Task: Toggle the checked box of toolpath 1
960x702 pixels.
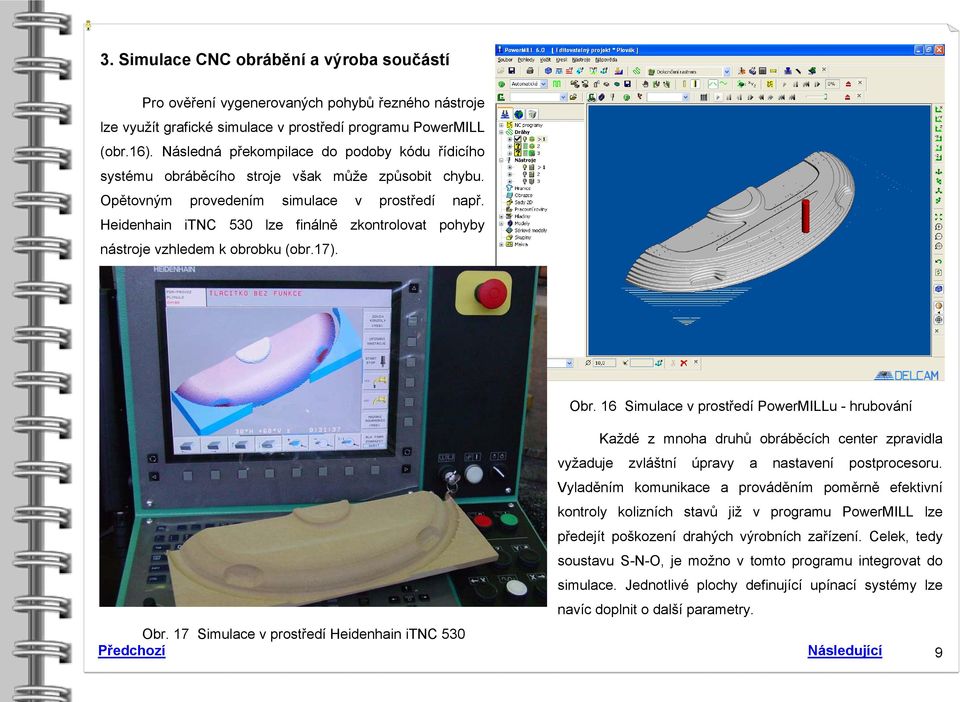Action: pos(518,139)
